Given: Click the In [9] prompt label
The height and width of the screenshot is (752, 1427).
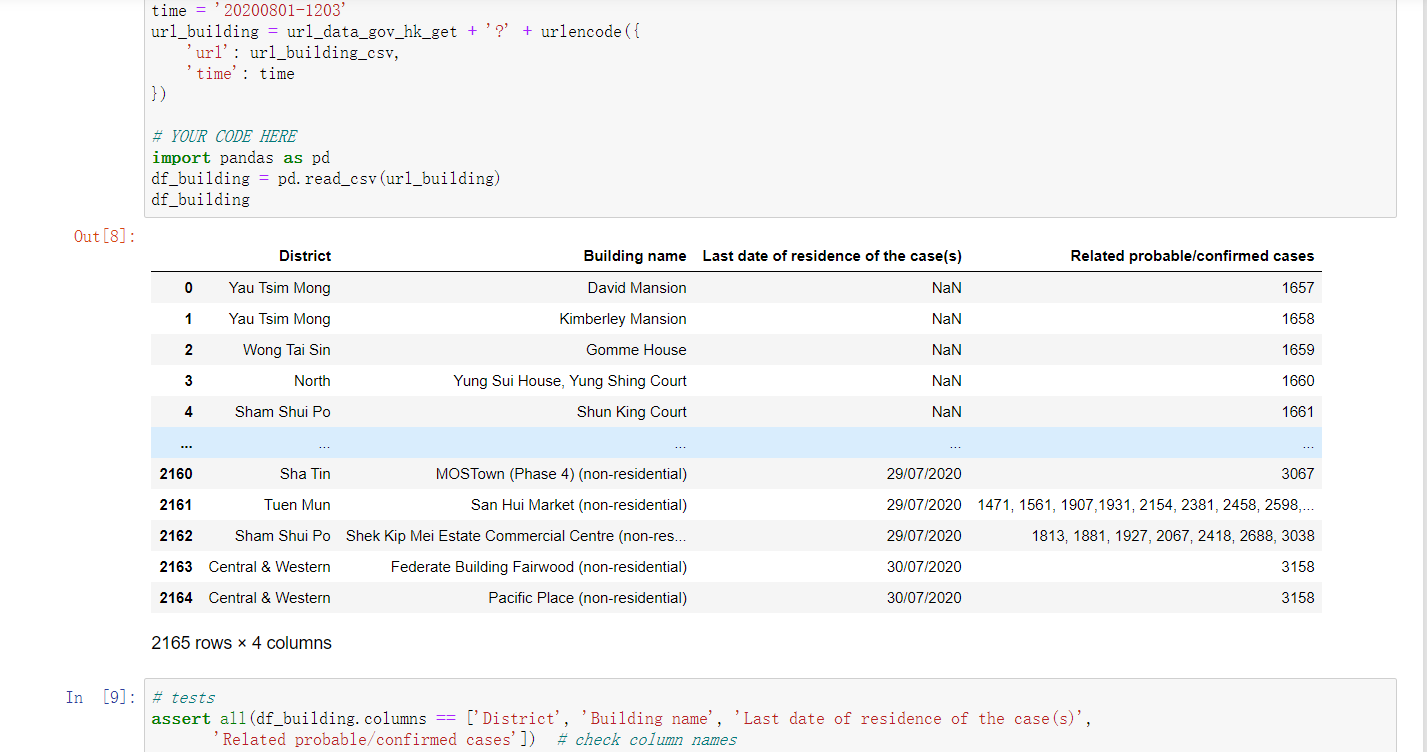Looking at the screenshot, I should pos(98,698).
